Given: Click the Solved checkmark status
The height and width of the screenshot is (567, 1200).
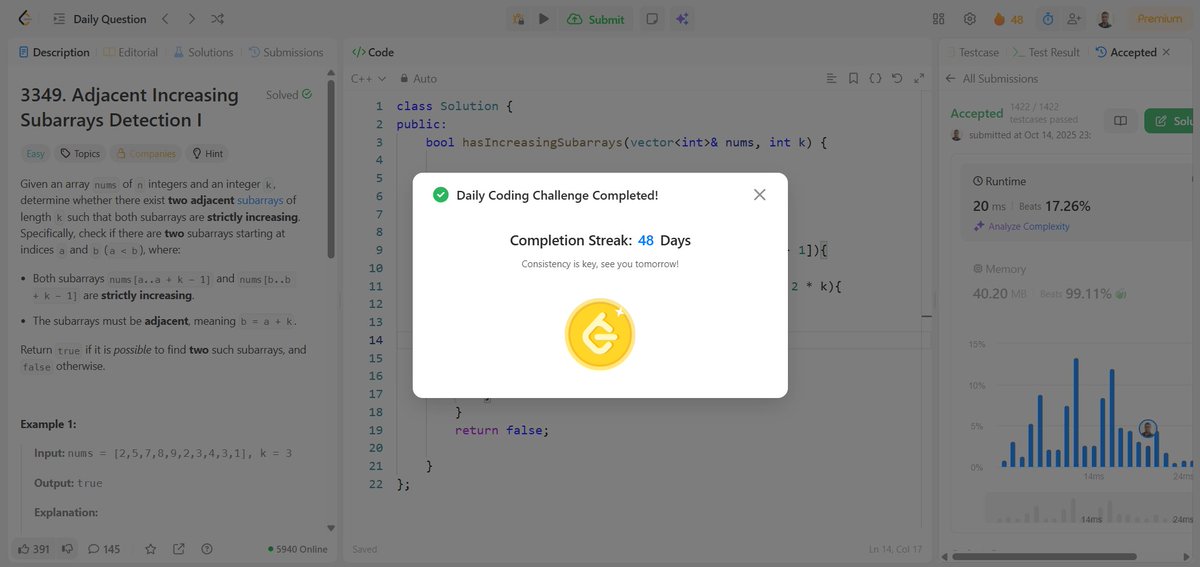Looking at the screenshot, I should (x=289, y=95).
